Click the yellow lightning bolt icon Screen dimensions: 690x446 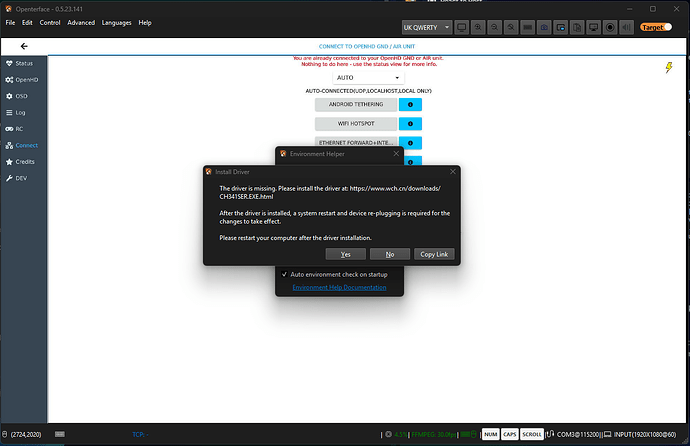[x=668, y=67]
